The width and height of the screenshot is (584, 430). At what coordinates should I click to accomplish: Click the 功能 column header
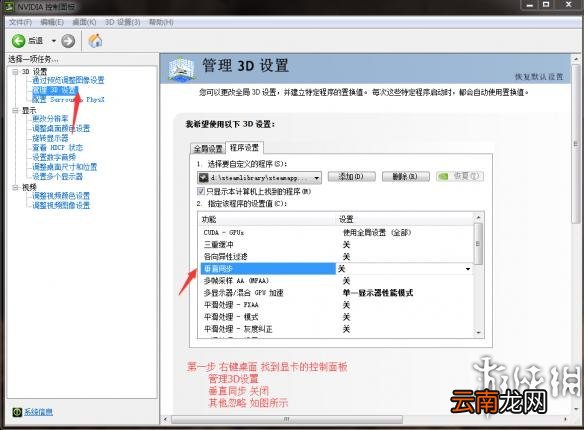point(267,219)
